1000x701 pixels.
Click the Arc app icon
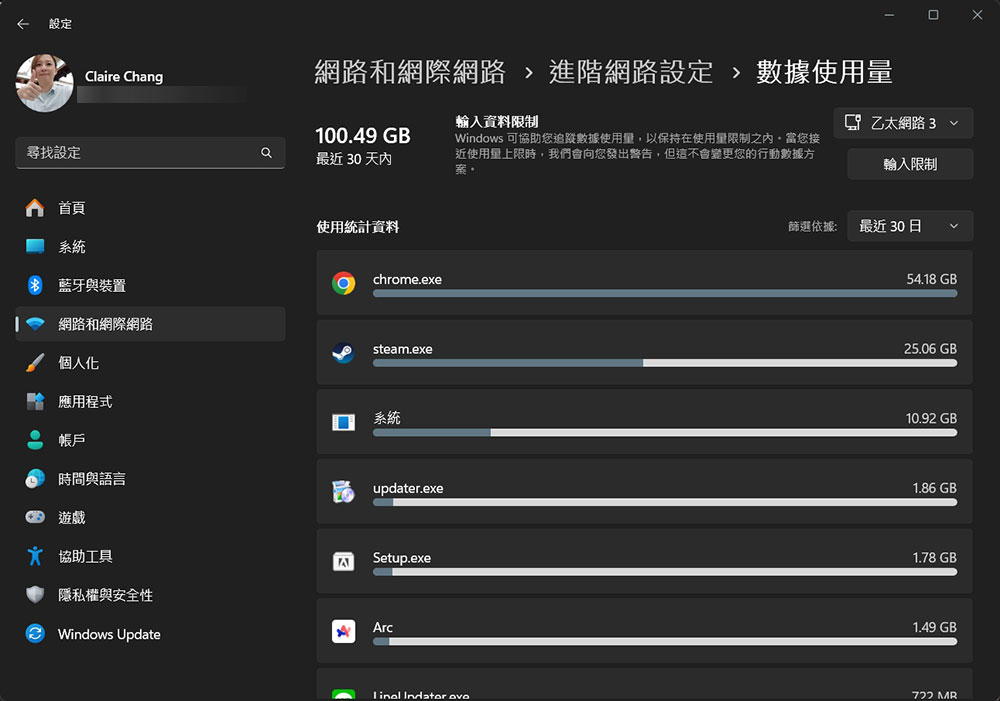point(344,631)
